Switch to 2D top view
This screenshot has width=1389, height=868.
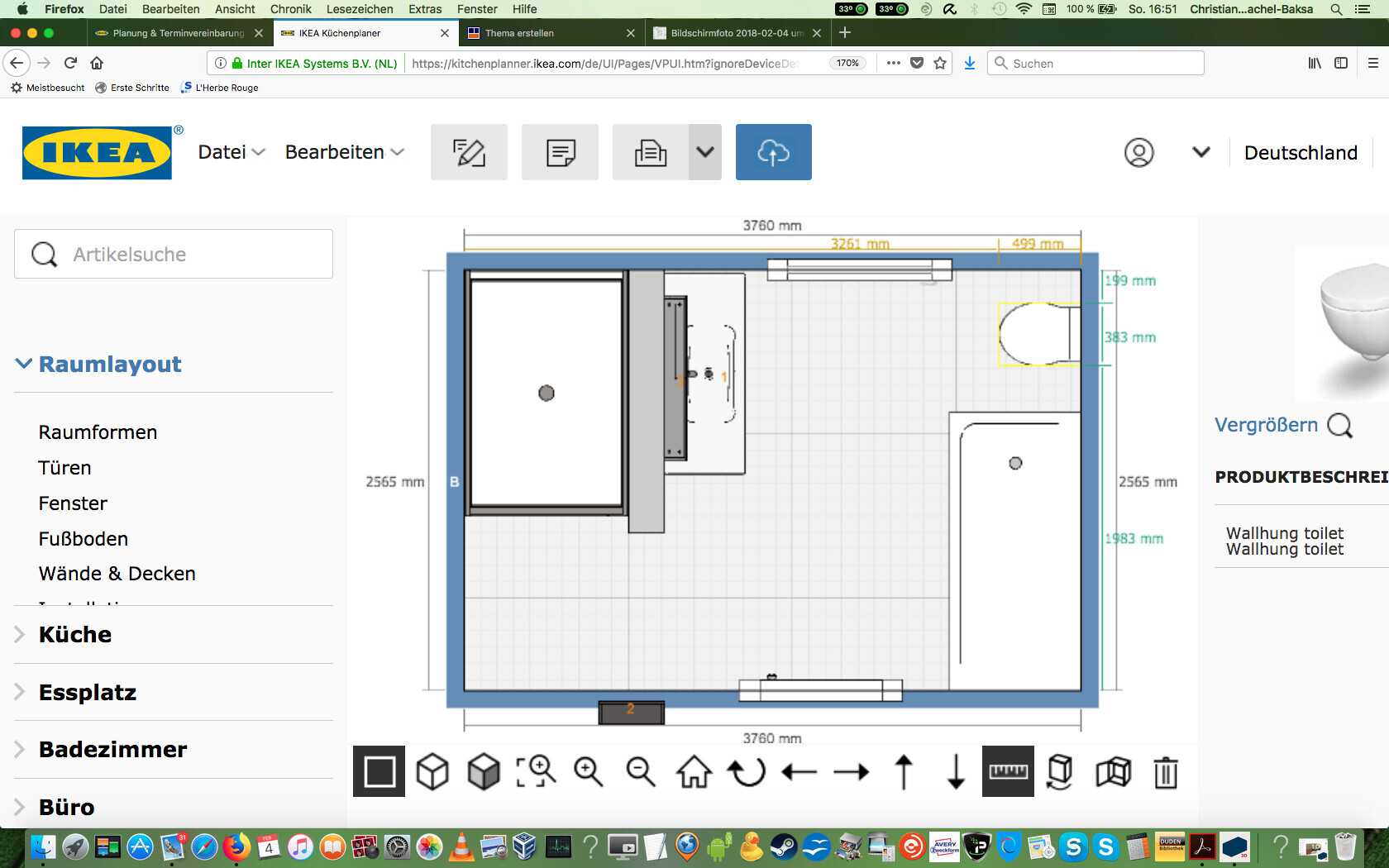pos(379,772)
